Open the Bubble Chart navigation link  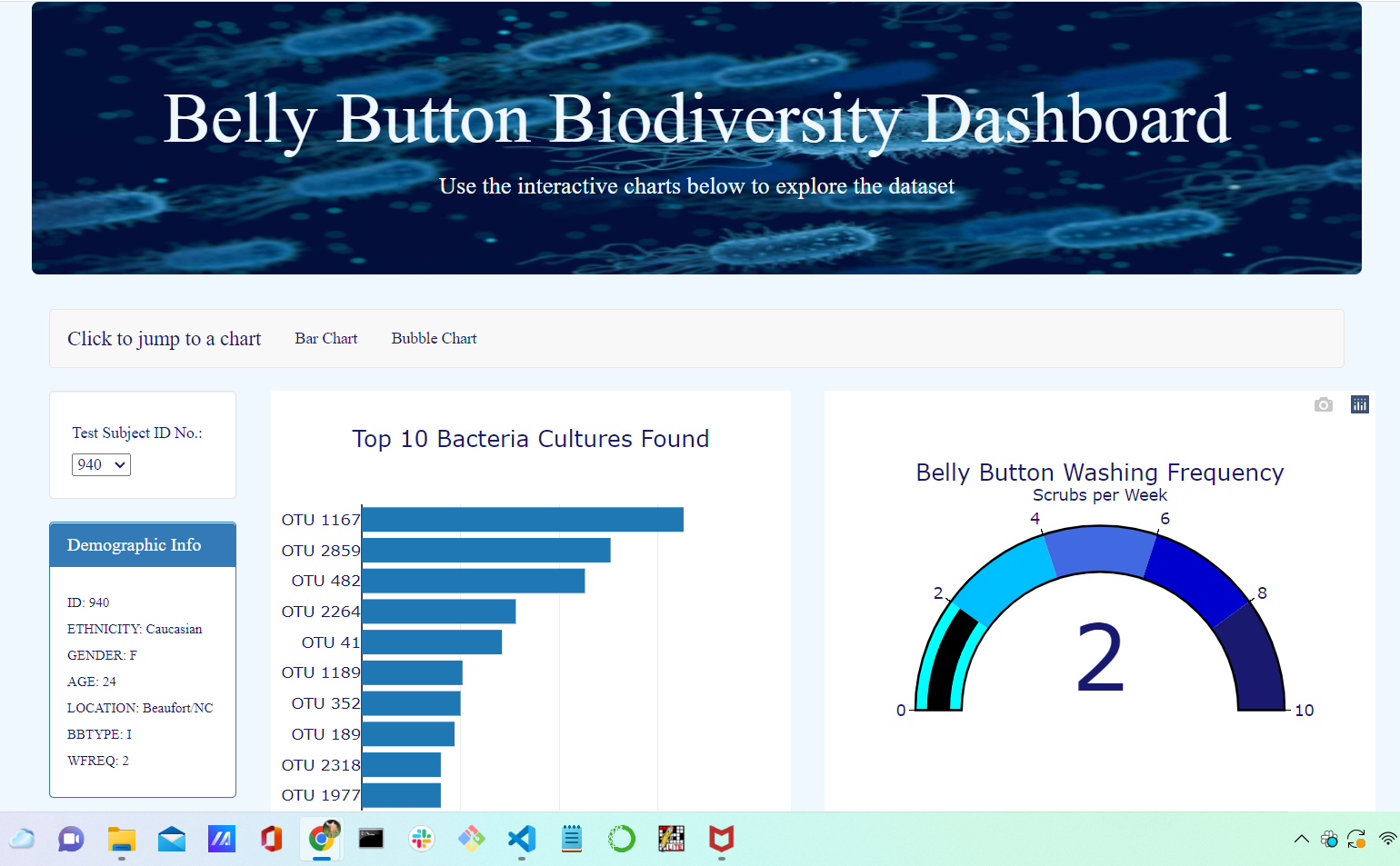[434, 338]
